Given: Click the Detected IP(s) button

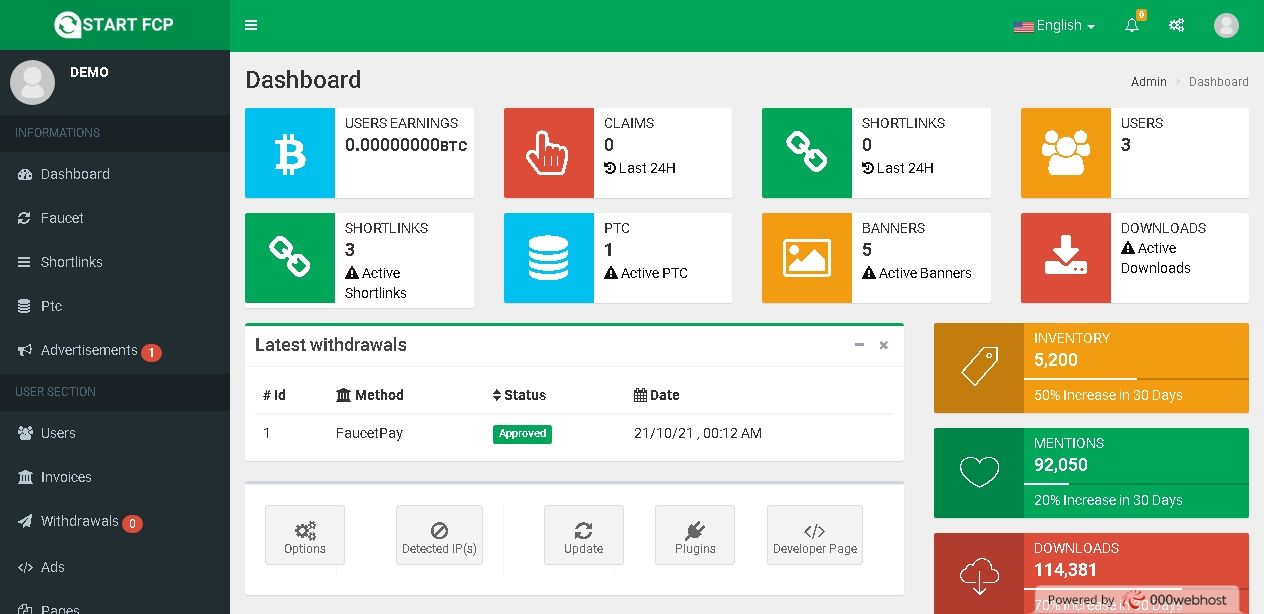Looking at the screenshot, I should coord(439,535).
